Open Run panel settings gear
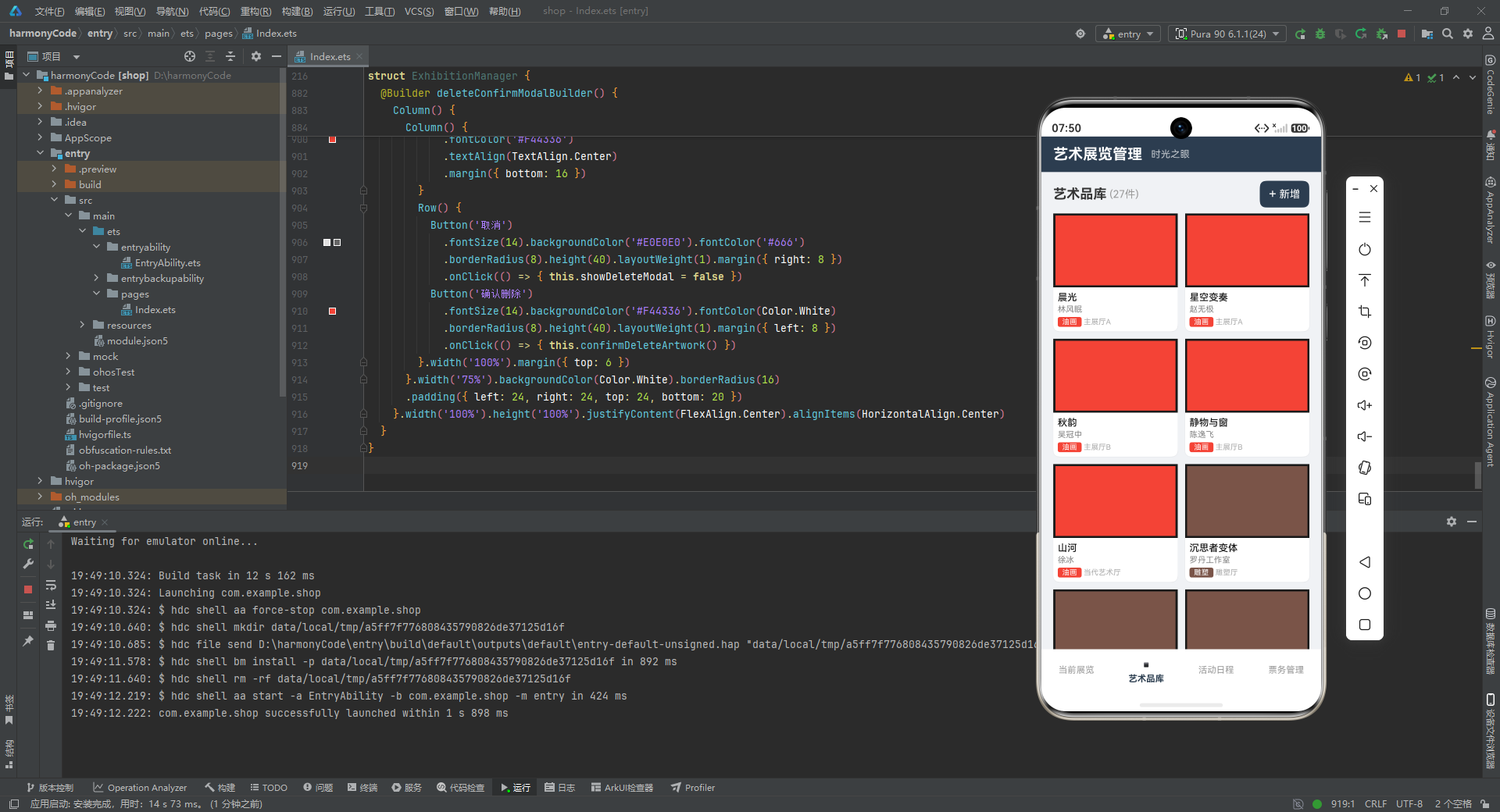This screenshot has width=1500, height=812. pyautogui.click(x=1451, y=522)
